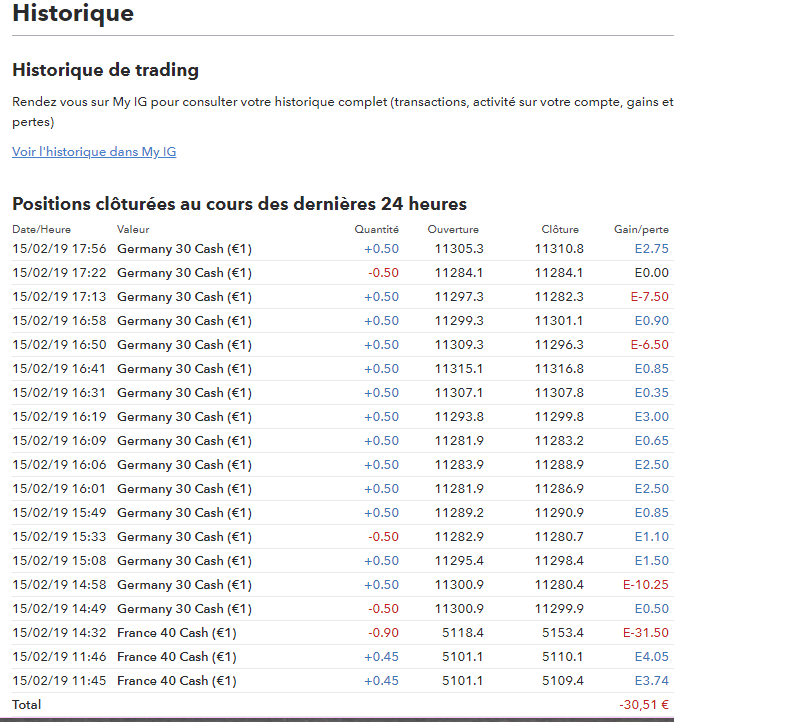Click opening price 11295.4
Screen dimensions: 800x722
pos(459,560)
